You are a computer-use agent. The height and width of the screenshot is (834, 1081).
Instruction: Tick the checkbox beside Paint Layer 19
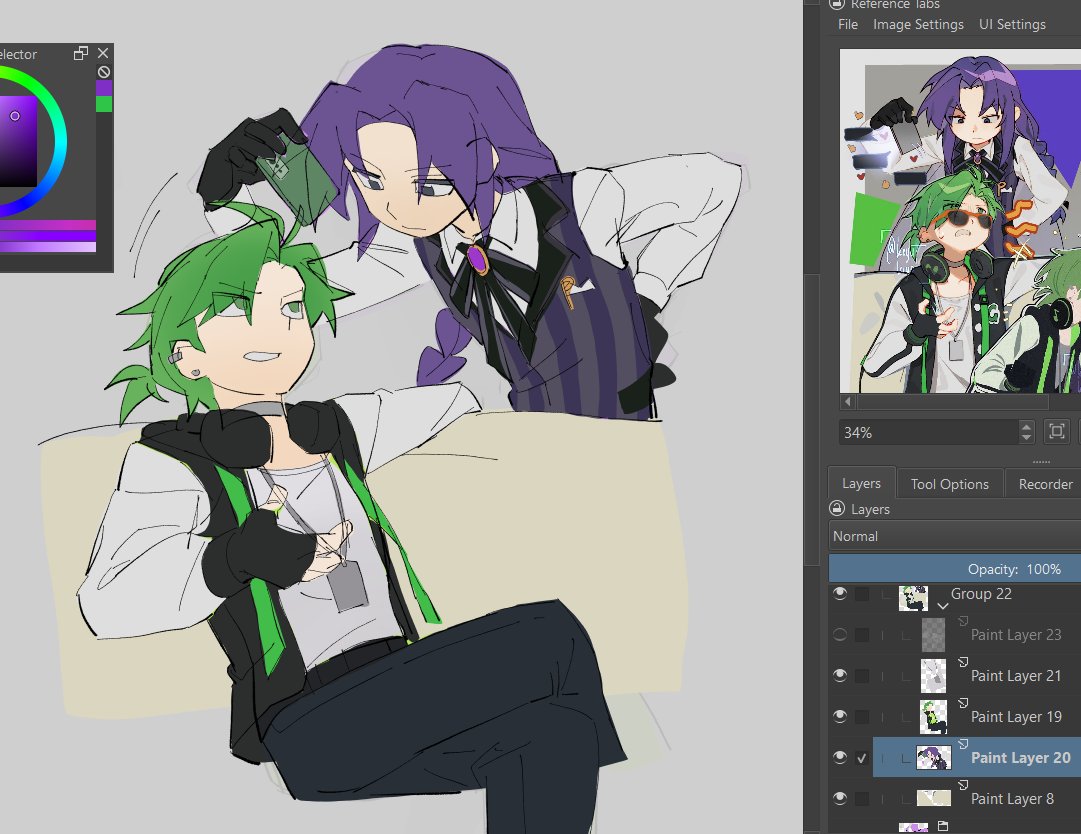point(862,716)
